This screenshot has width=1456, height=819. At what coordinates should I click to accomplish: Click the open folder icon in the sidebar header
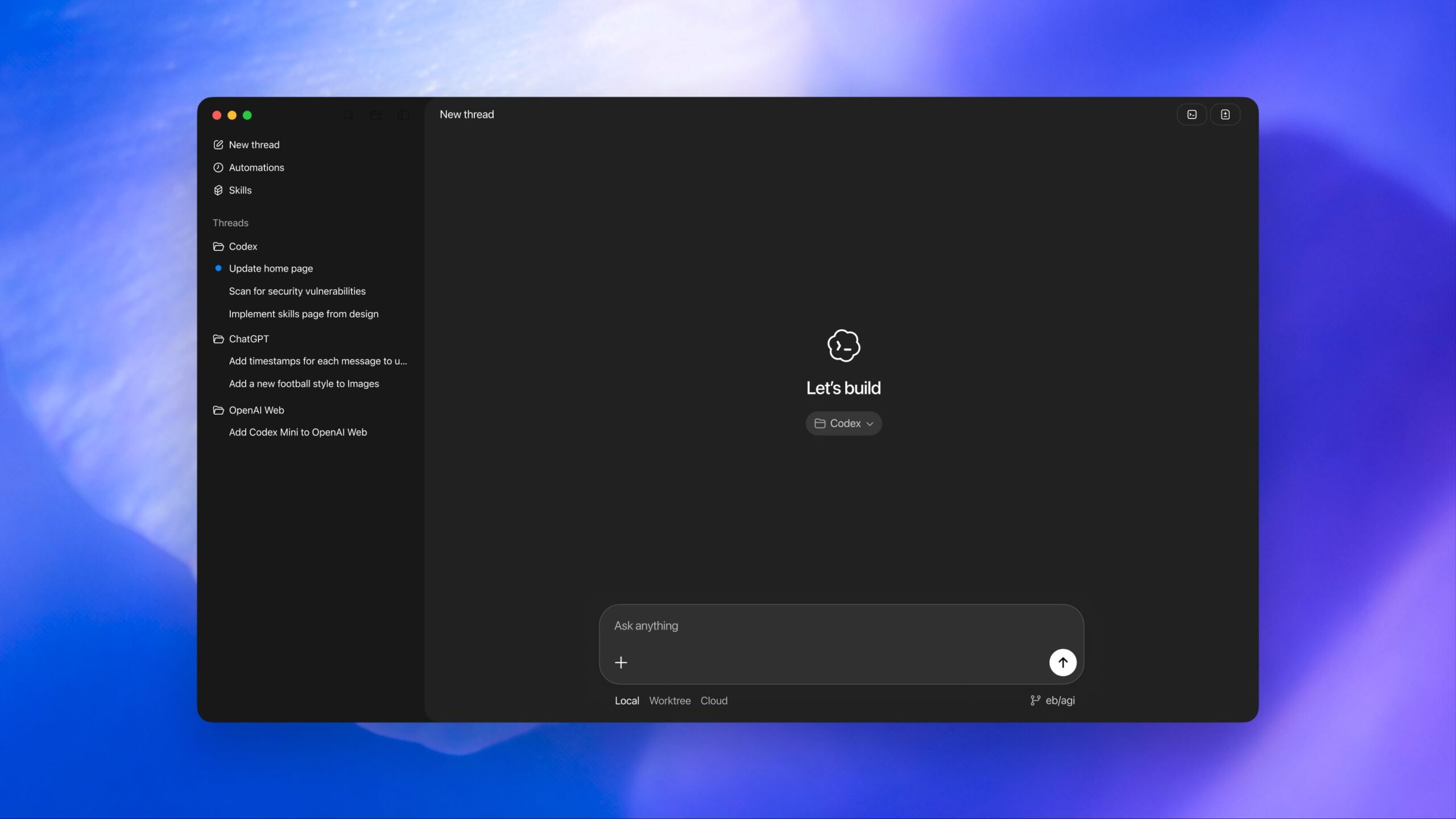click(x=375, y=115)
